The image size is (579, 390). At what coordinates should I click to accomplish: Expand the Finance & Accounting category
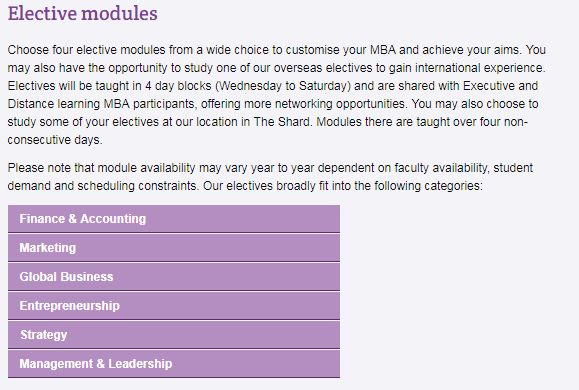[174, 219]
